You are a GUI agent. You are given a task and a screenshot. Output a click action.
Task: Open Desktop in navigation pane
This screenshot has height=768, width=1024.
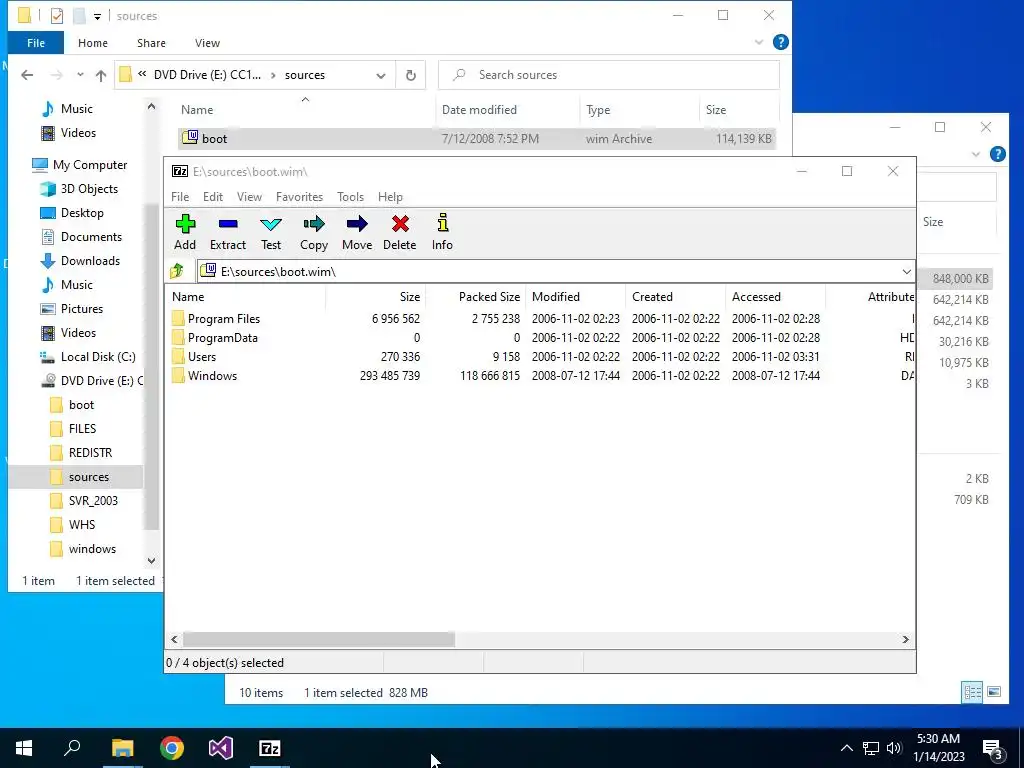pyautogui.click(x=72, y=213)
